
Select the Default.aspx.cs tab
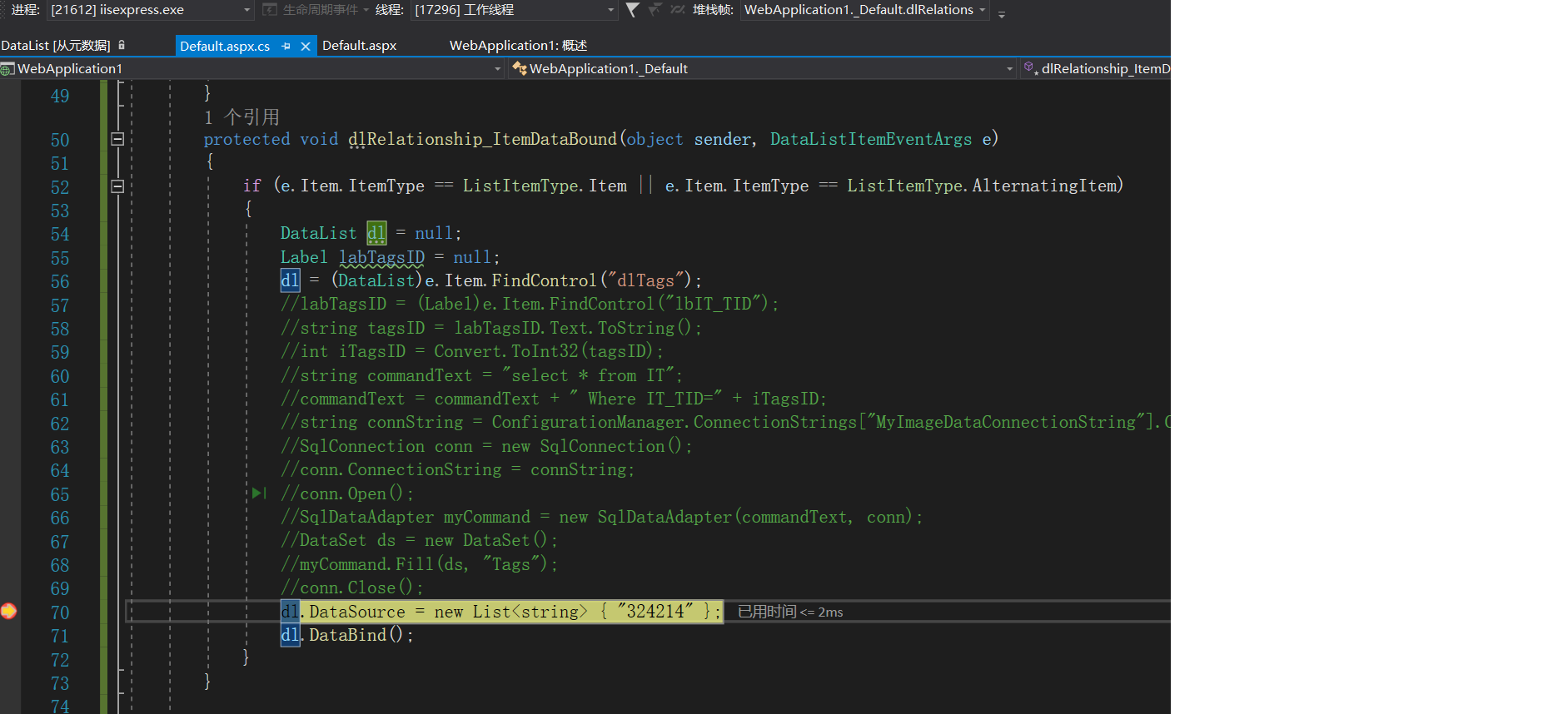[225, 46]
